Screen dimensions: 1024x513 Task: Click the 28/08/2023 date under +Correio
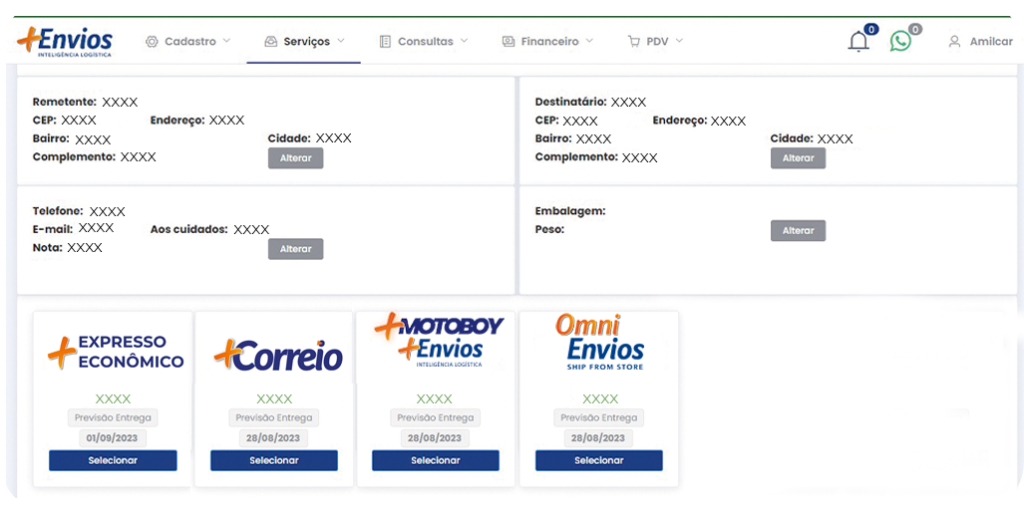pos(273,438)
